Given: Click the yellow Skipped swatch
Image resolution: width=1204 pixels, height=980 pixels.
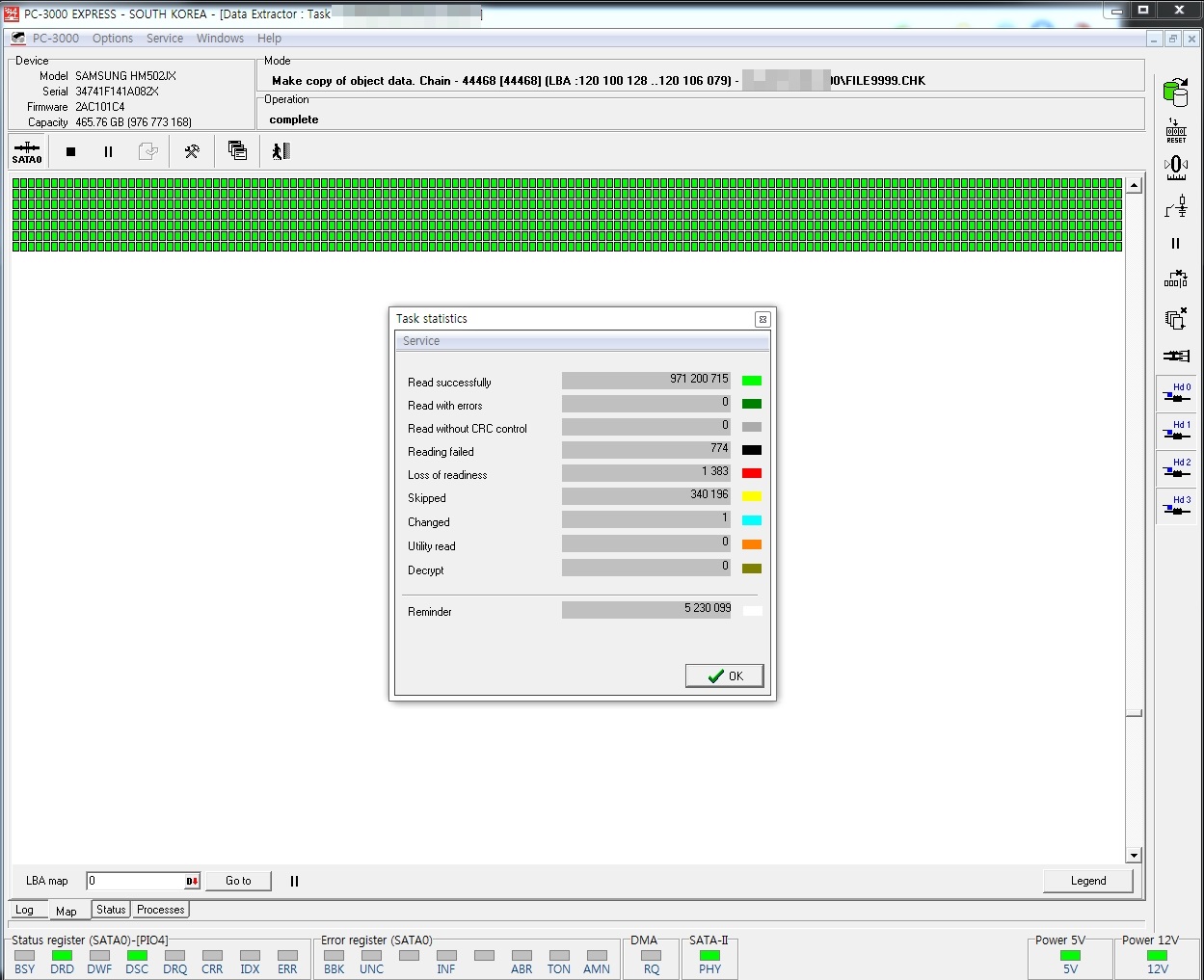Looking at the screenshot, I should coord(752,496).
